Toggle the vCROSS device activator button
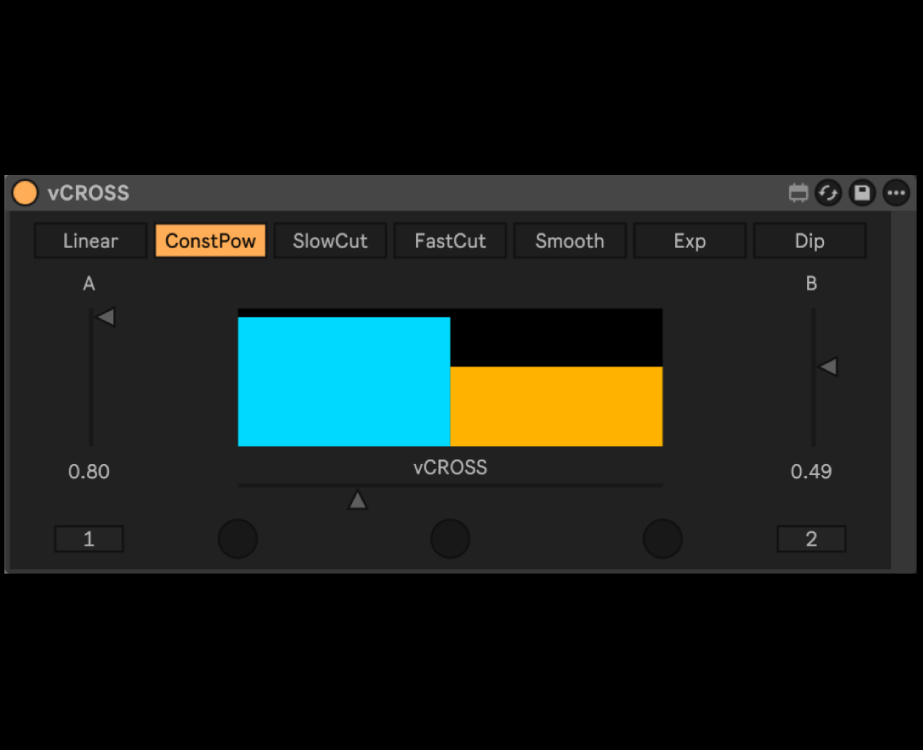The width and height of the screenshot is (923, 750). 25,193
